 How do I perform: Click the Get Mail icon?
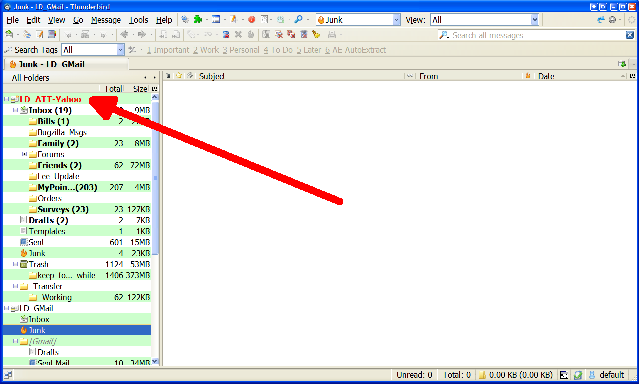pos(9,35)
